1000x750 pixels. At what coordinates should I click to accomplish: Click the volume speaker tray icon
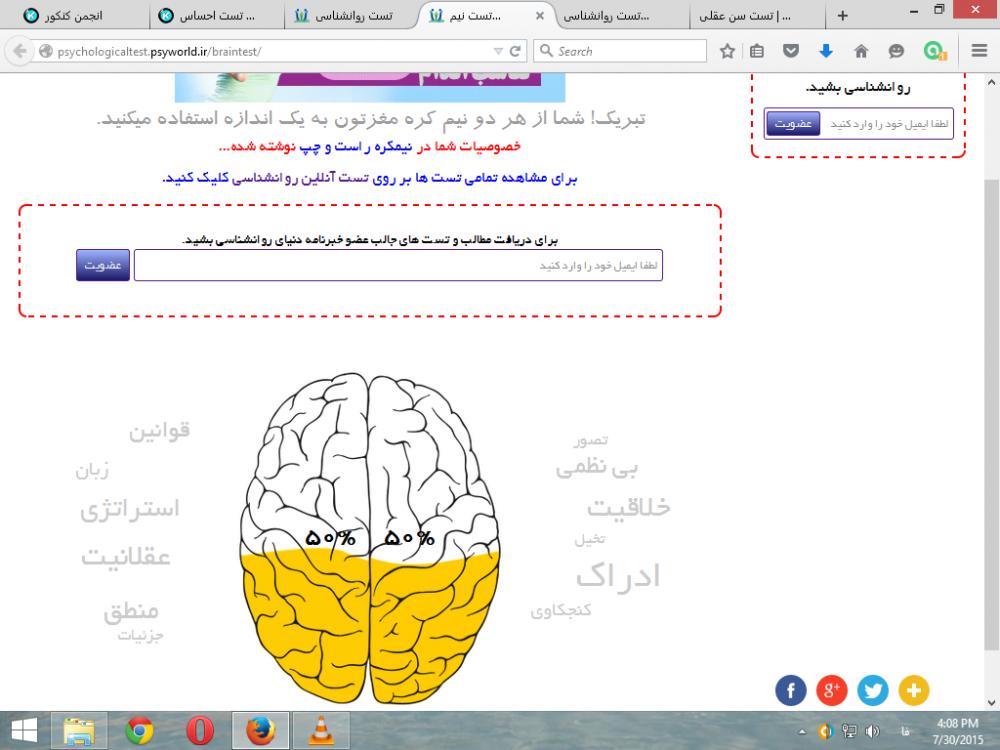point(873,731)
